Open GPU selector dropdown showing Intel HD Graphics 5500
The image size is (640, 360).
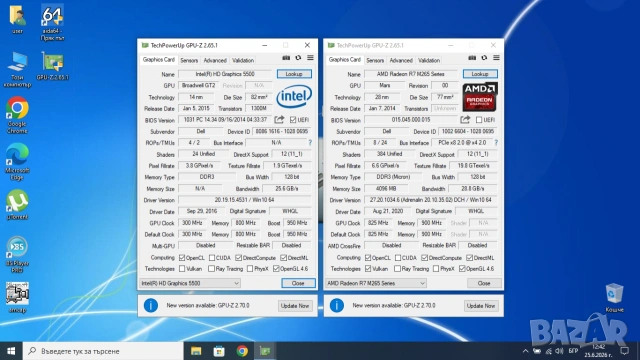click(190, 283)
